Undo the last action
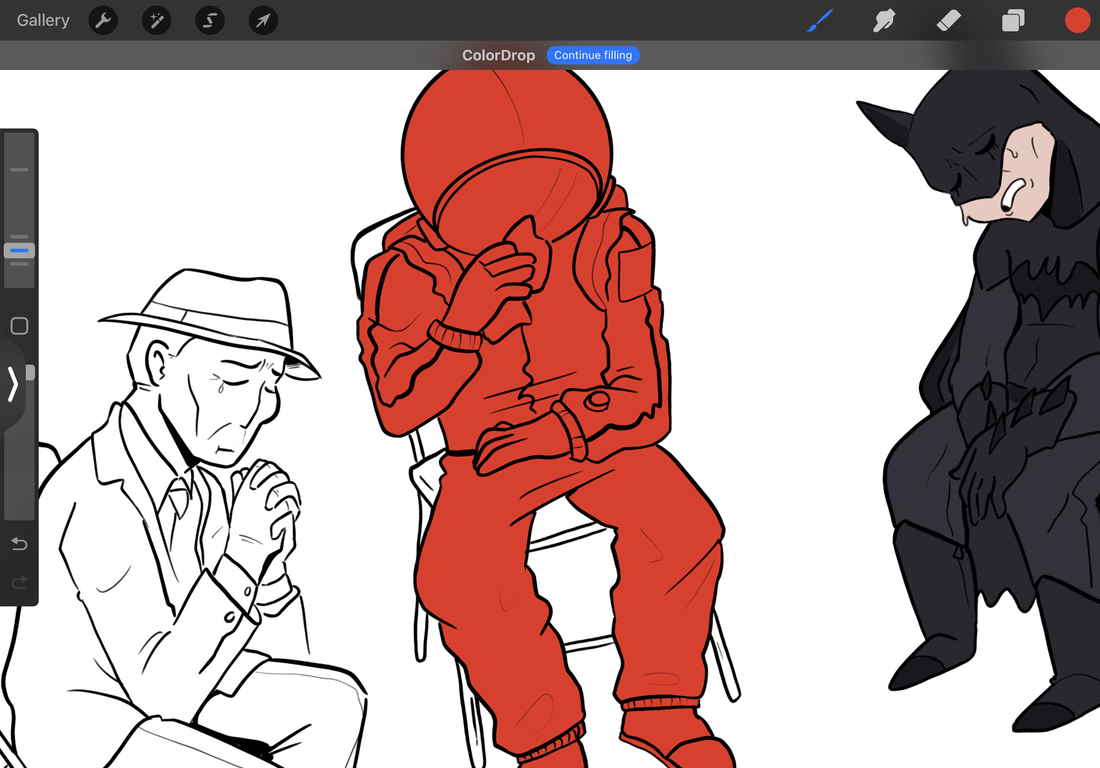Image resolution: width=1100 pixels, height=768 pixels. click(x=20, y=544)
